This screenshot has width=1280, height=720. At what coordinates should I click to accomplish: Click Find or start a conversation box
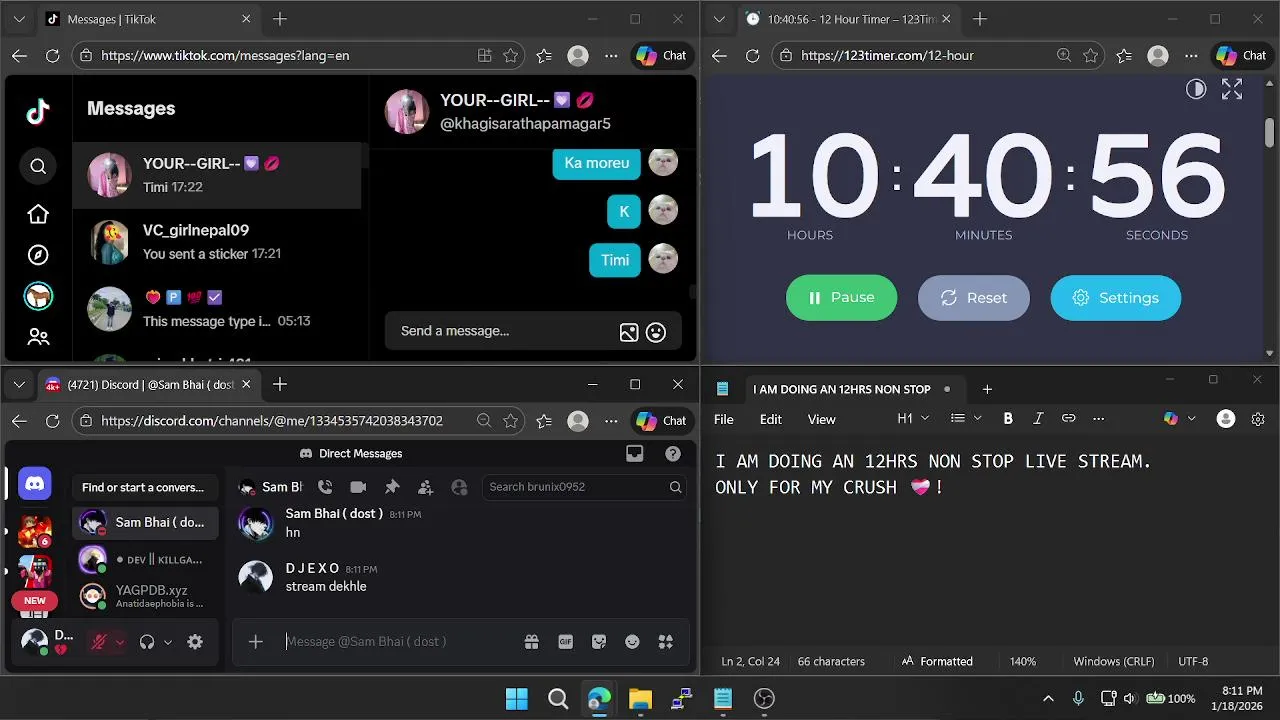(144, 487)
